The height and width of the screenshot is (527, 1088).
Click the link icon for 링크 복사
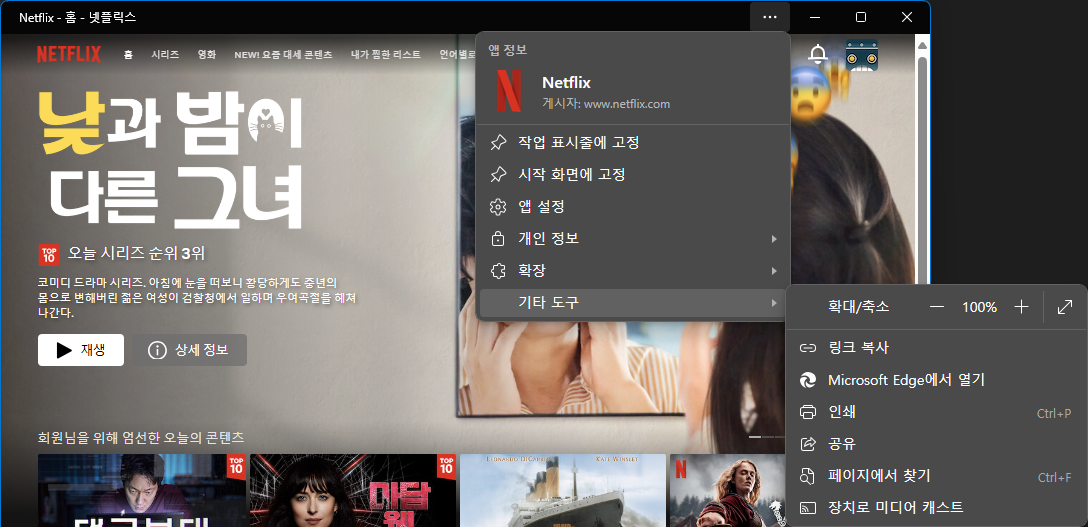807,348
